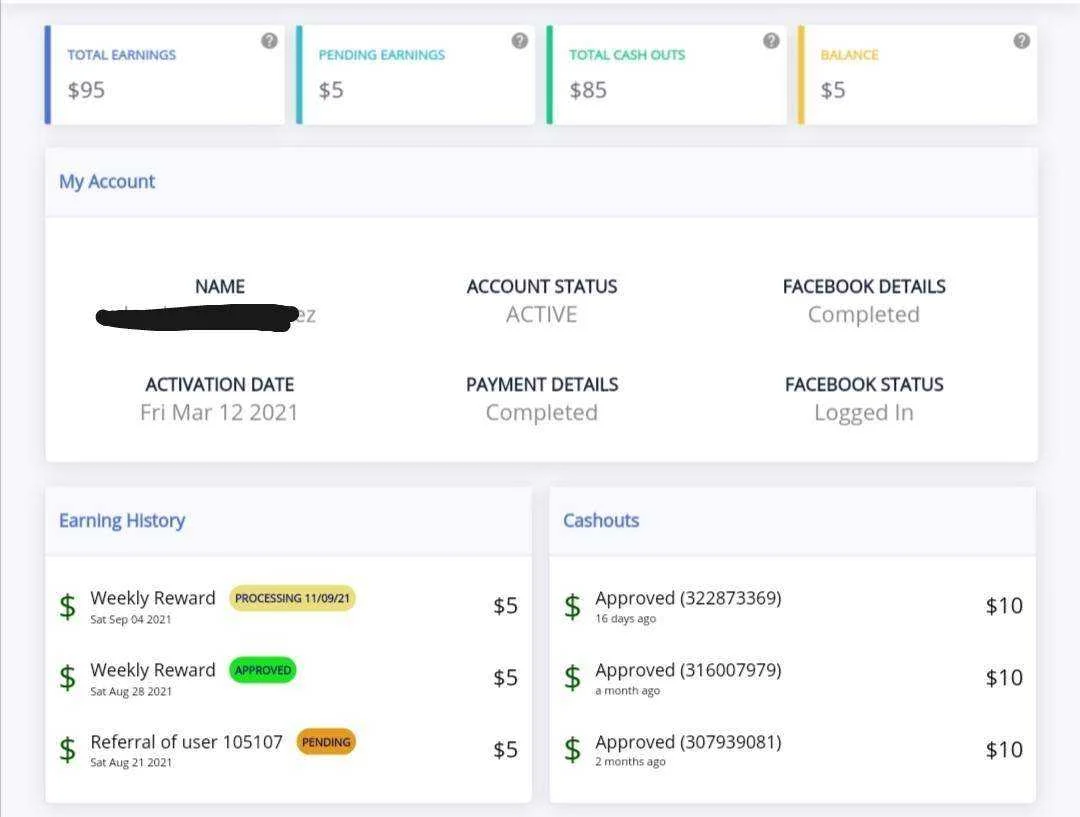Click dollar icon beside Referral of user 105107
The image size is (1080, 817).
tap(68, 749)
